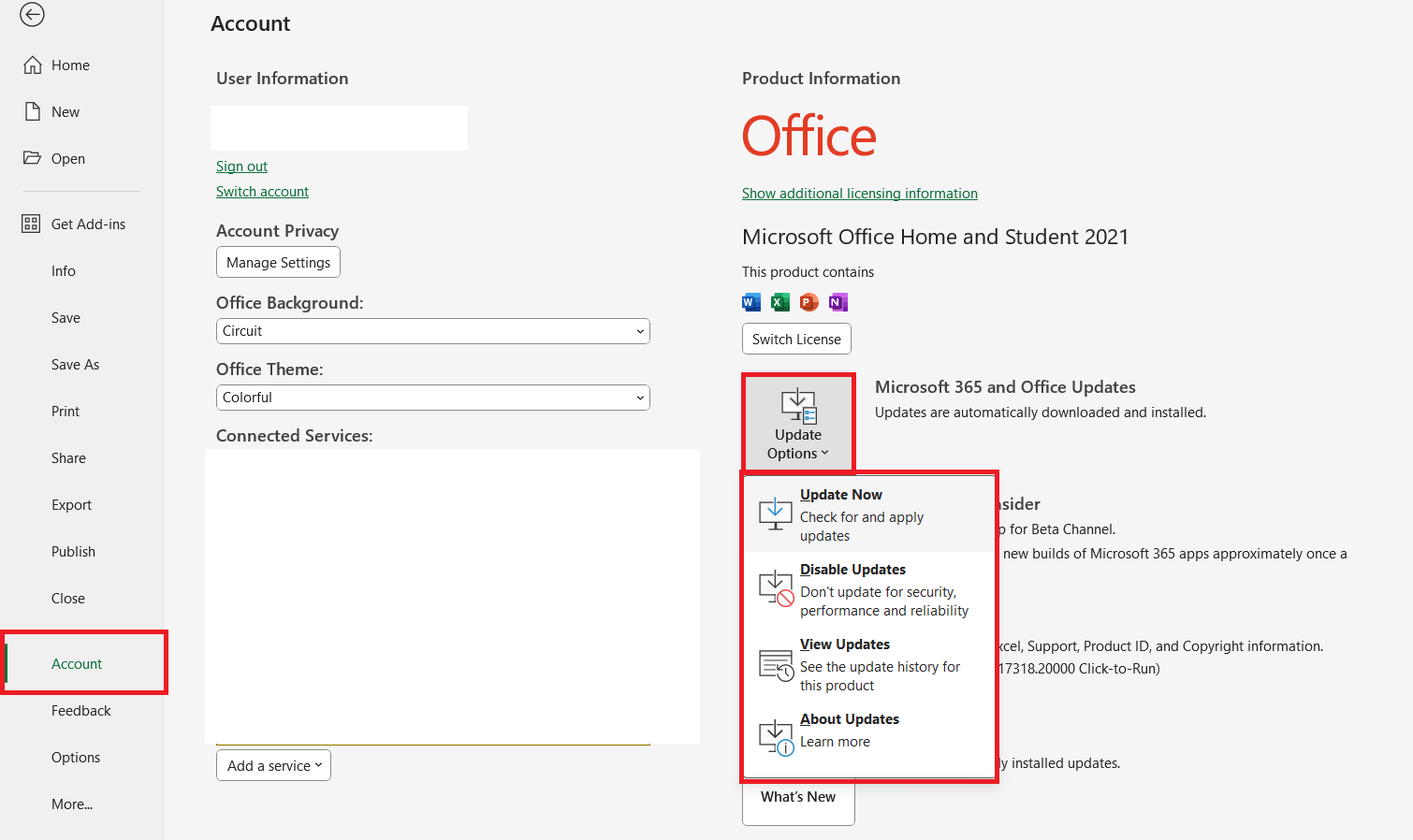Go to Info in sidebar
The image size is (1413, 840).
pos(64,270)
